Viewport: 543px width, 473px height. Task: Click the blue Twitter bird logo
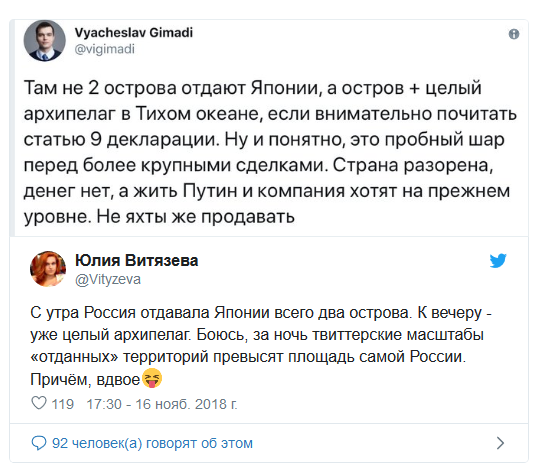tap(498, 261)
